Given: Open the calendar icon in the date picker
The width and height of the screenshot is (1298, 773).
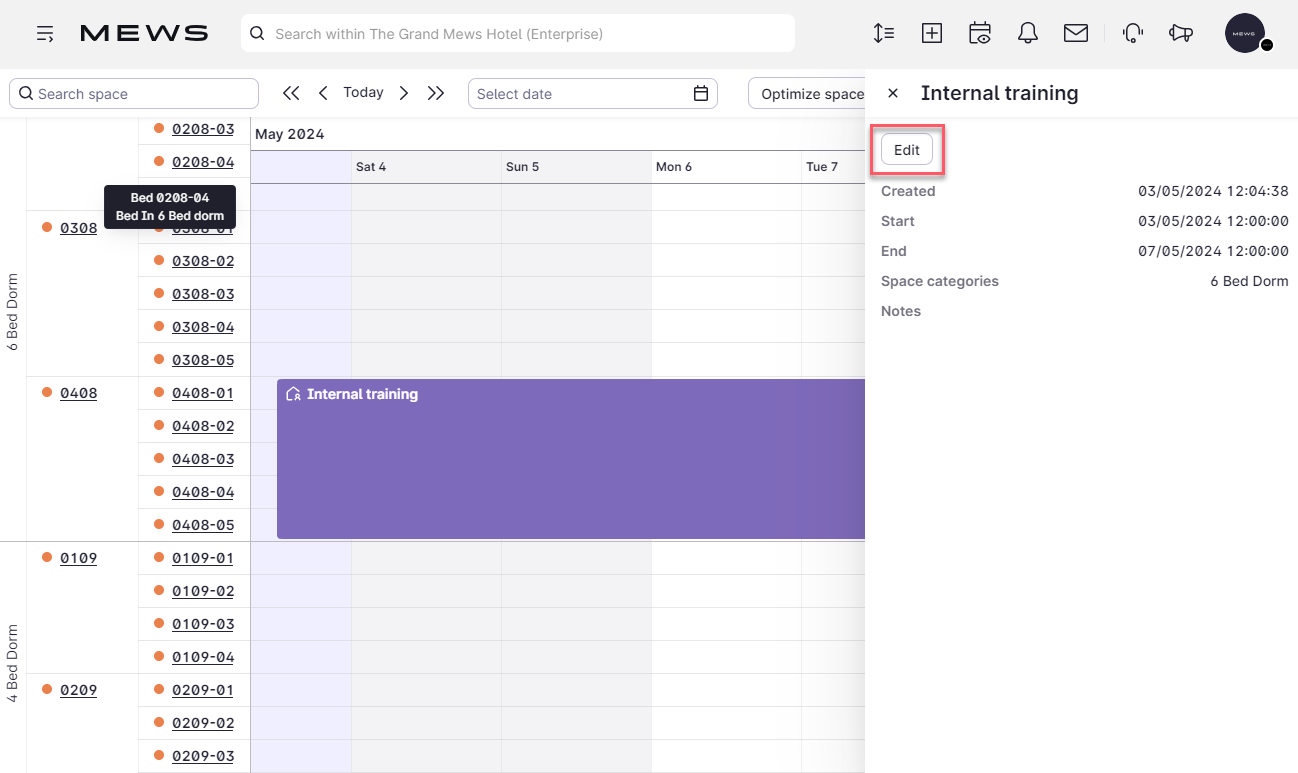Looking at the screenshot, I should [x=701, y=93].
